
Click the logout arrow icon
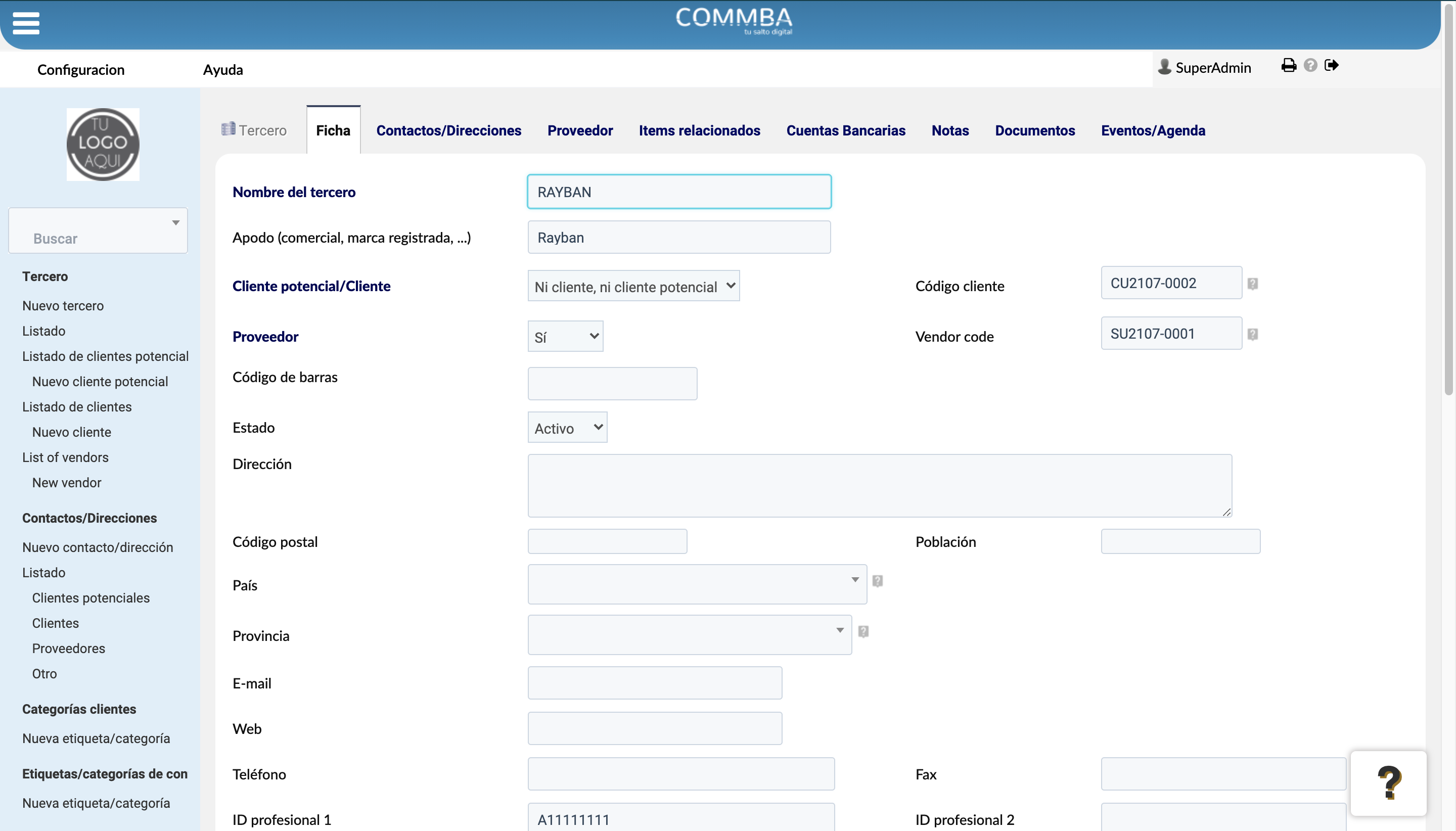pos(1332,66)
